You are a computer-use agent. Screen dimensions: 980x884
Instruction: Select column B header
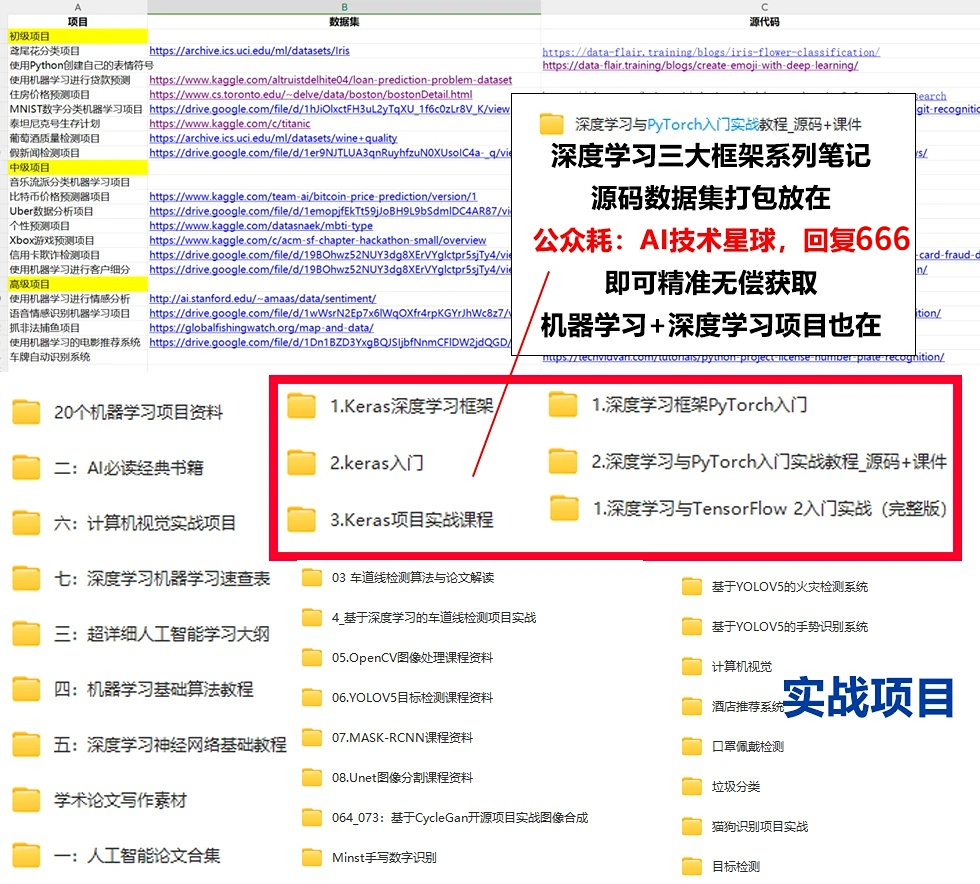(344, 7)
